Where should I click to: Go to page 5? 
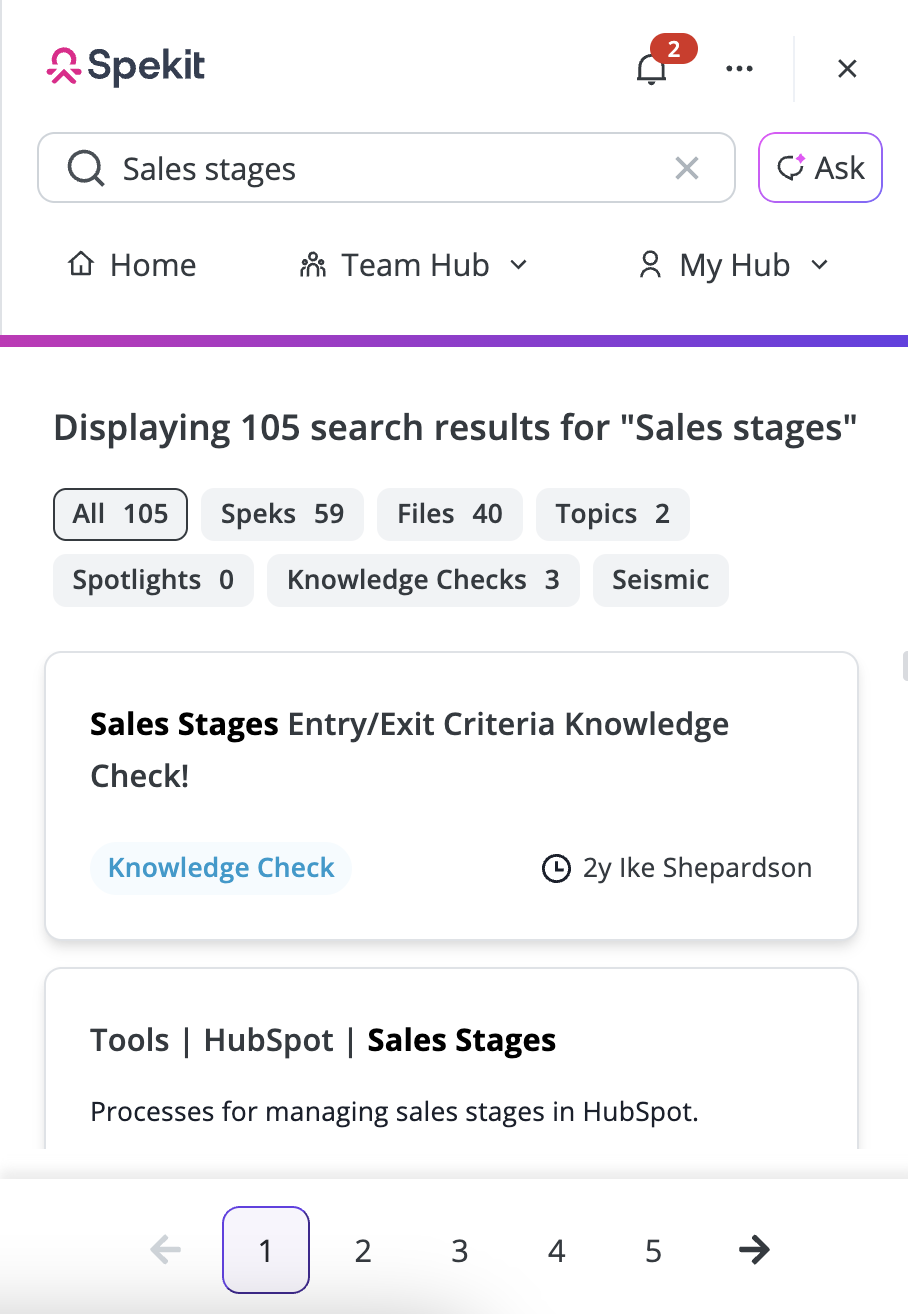point(653,1250)
